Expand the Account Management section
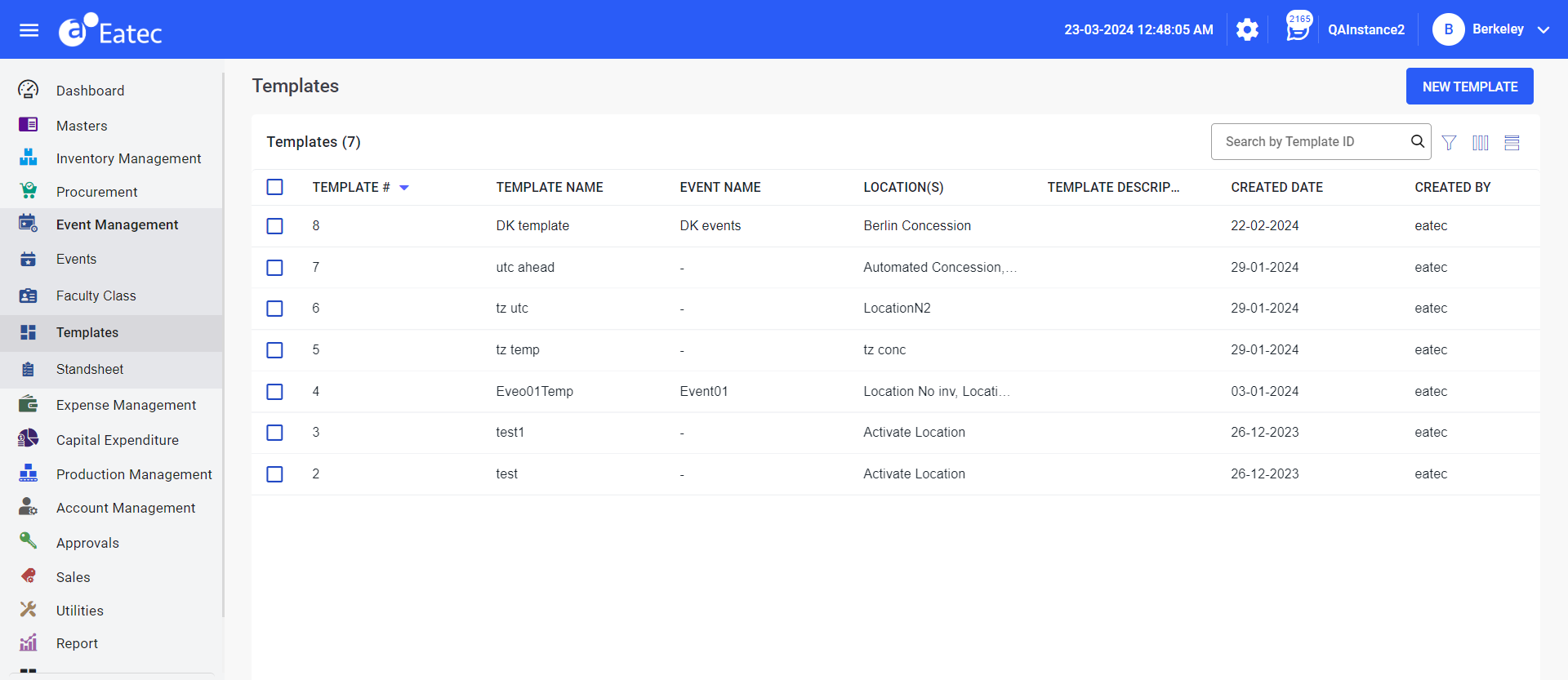 111,508
